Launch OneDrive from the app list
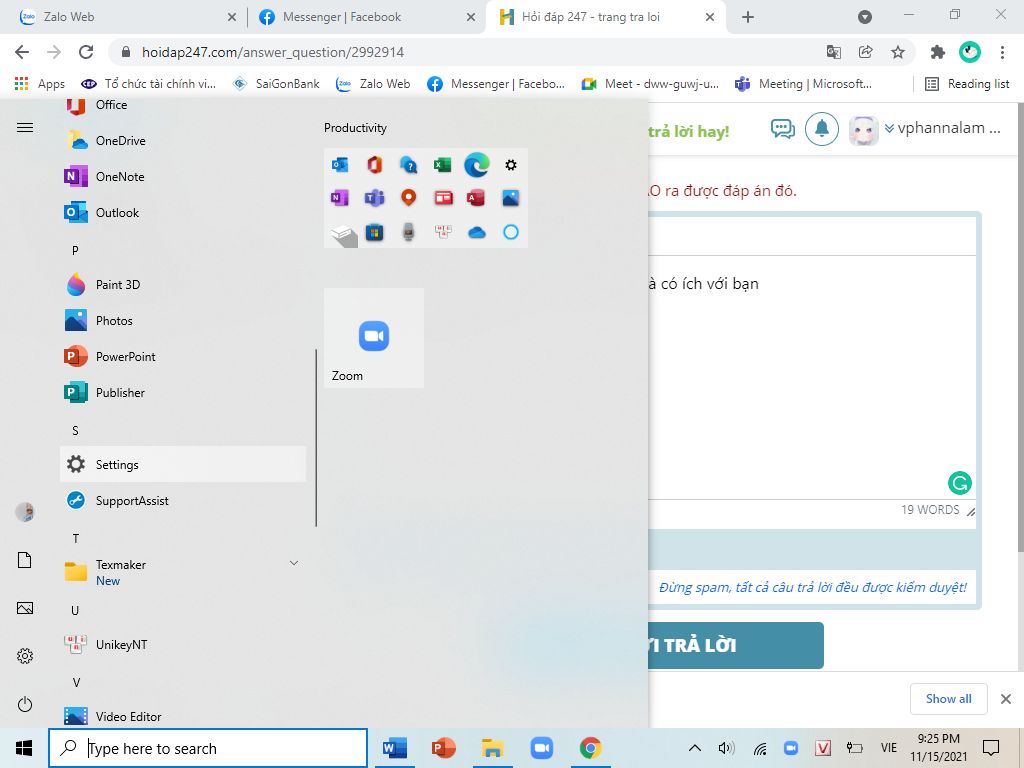The height and width of the screenshot is (768, 1024). click(183, 140)
